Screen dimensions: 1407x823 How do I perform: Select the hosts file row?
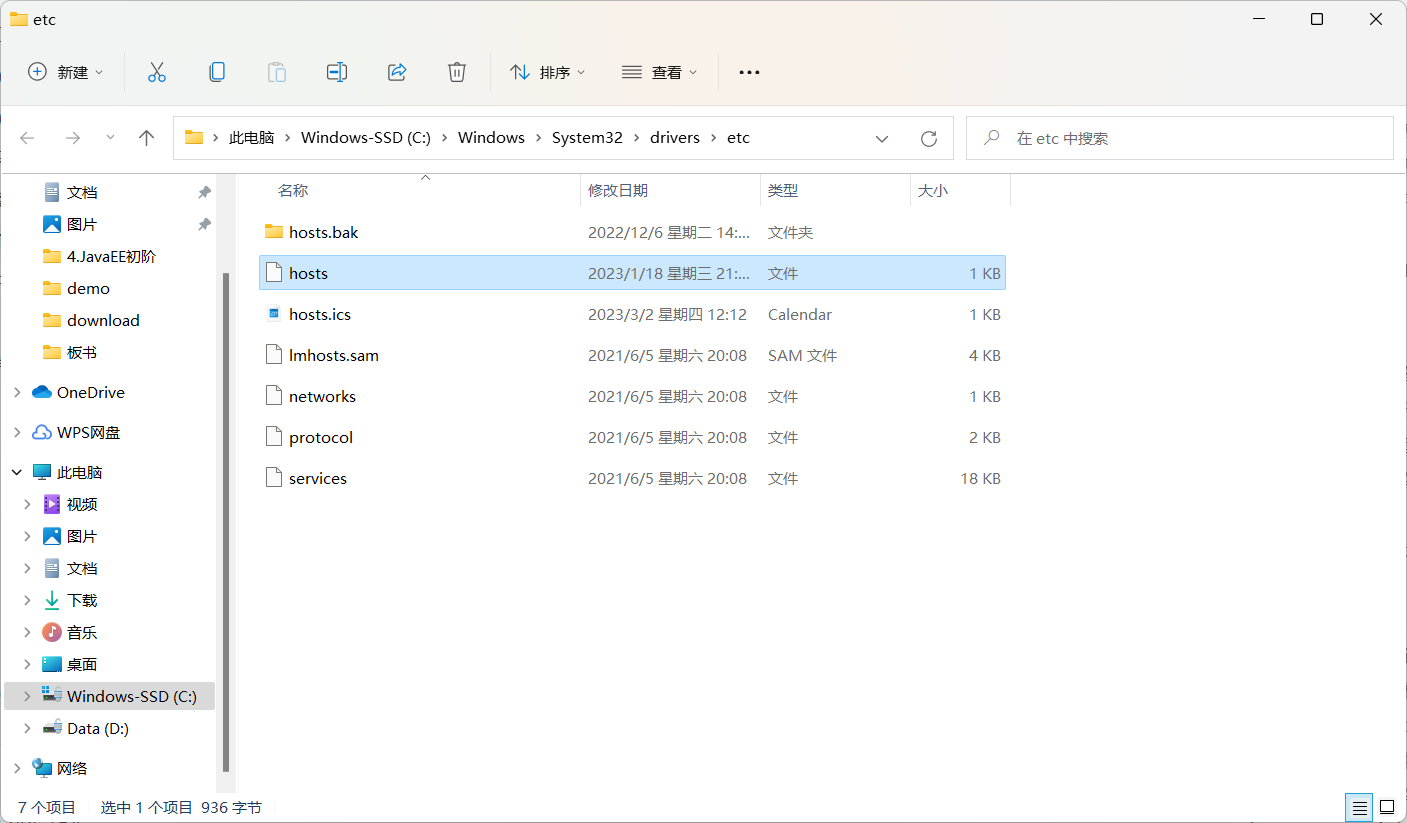(x=632, y=273)
